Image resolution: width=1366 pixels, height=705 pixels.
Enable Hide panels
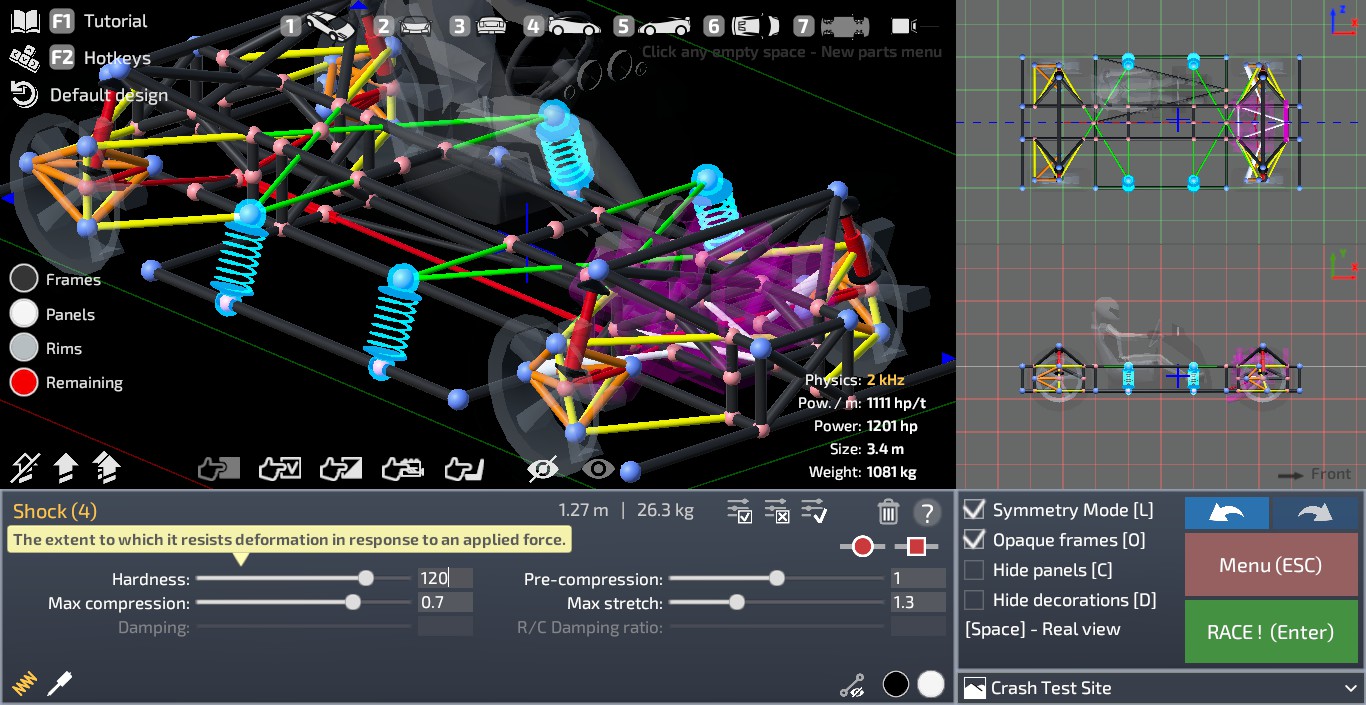[974, 570]
